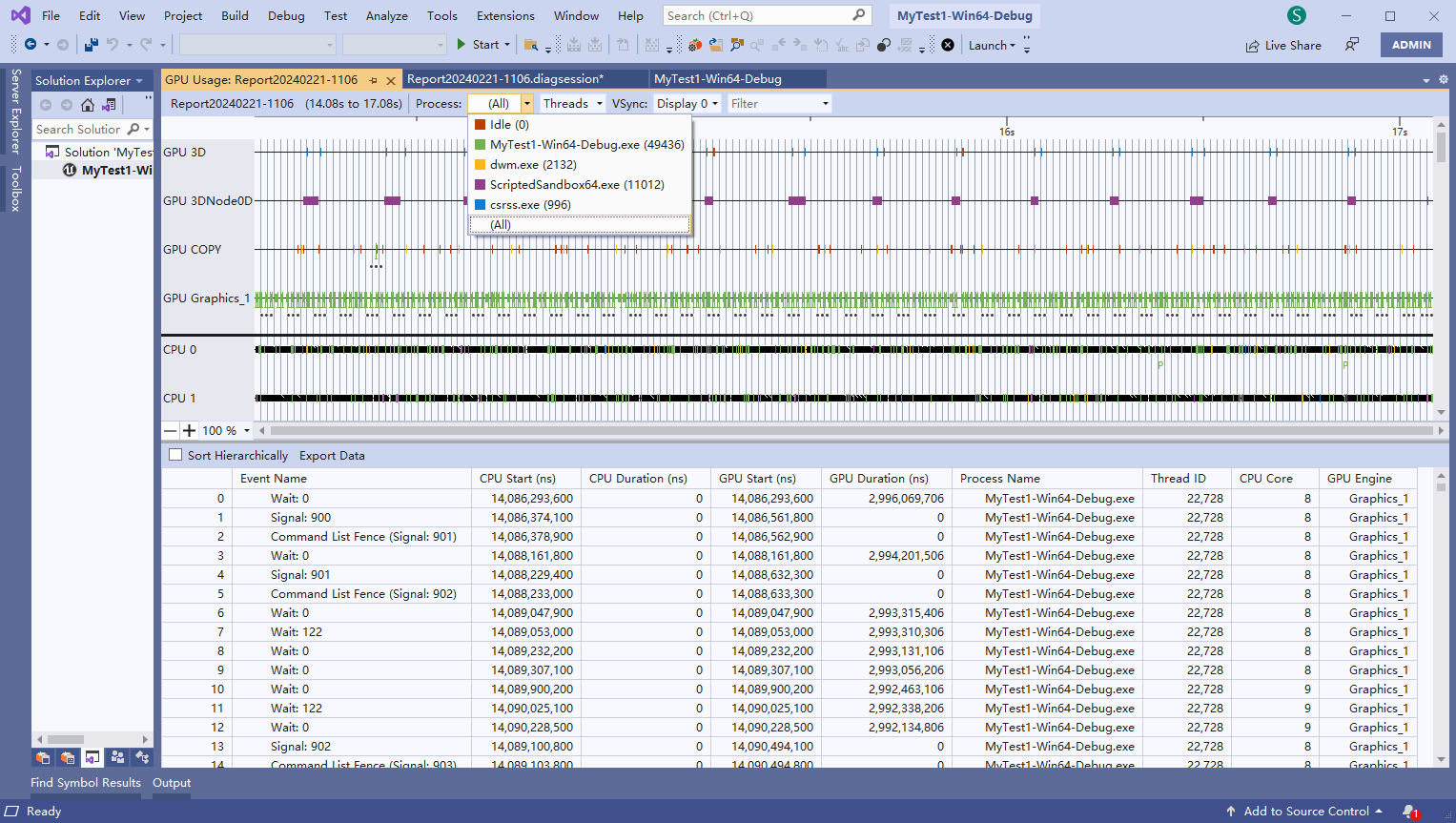Click the Navigate Backward arrow in toolbar
This screenshot has height=823, width=1456.
[31, 45]
